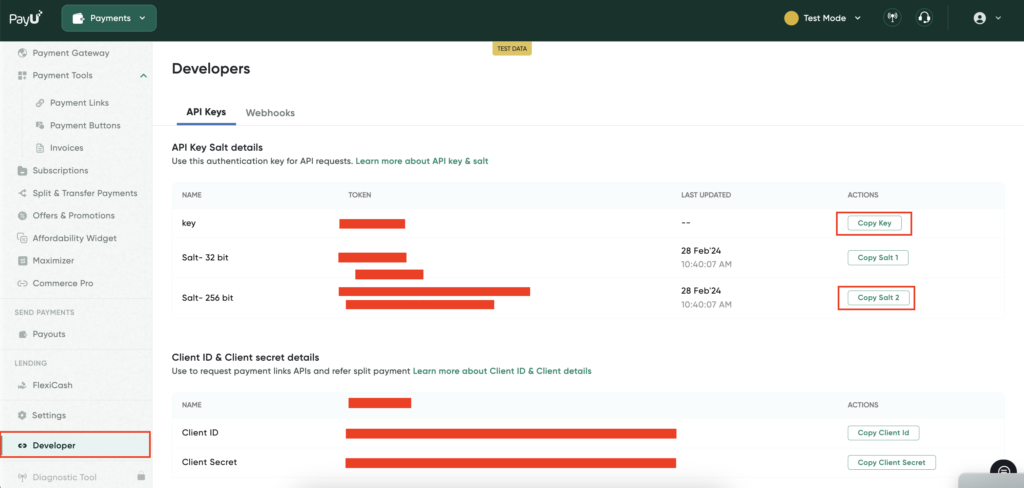
Task: Click the Subscriptions folder icon
Action: (22, 171)
